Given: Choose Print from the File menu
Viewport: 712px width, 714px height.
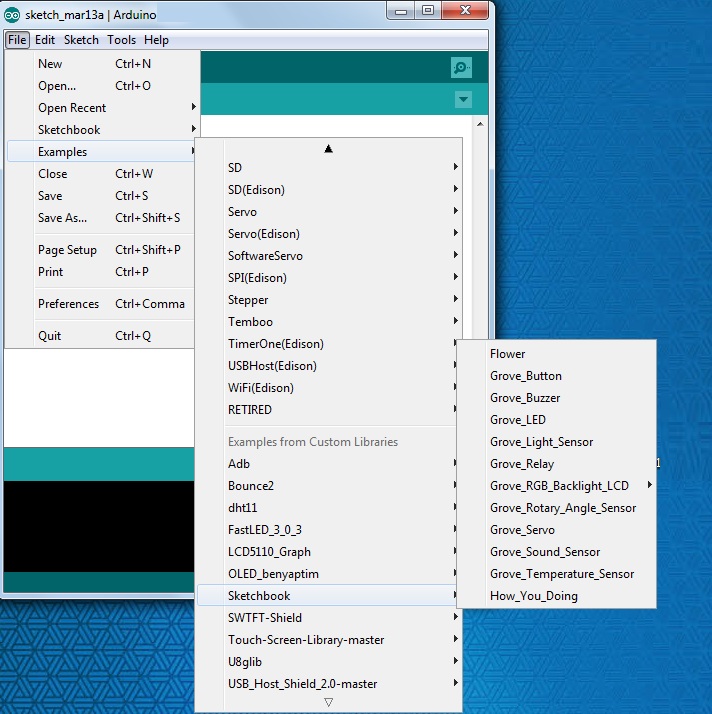Looking at the screenshot, I should [101, 271].
